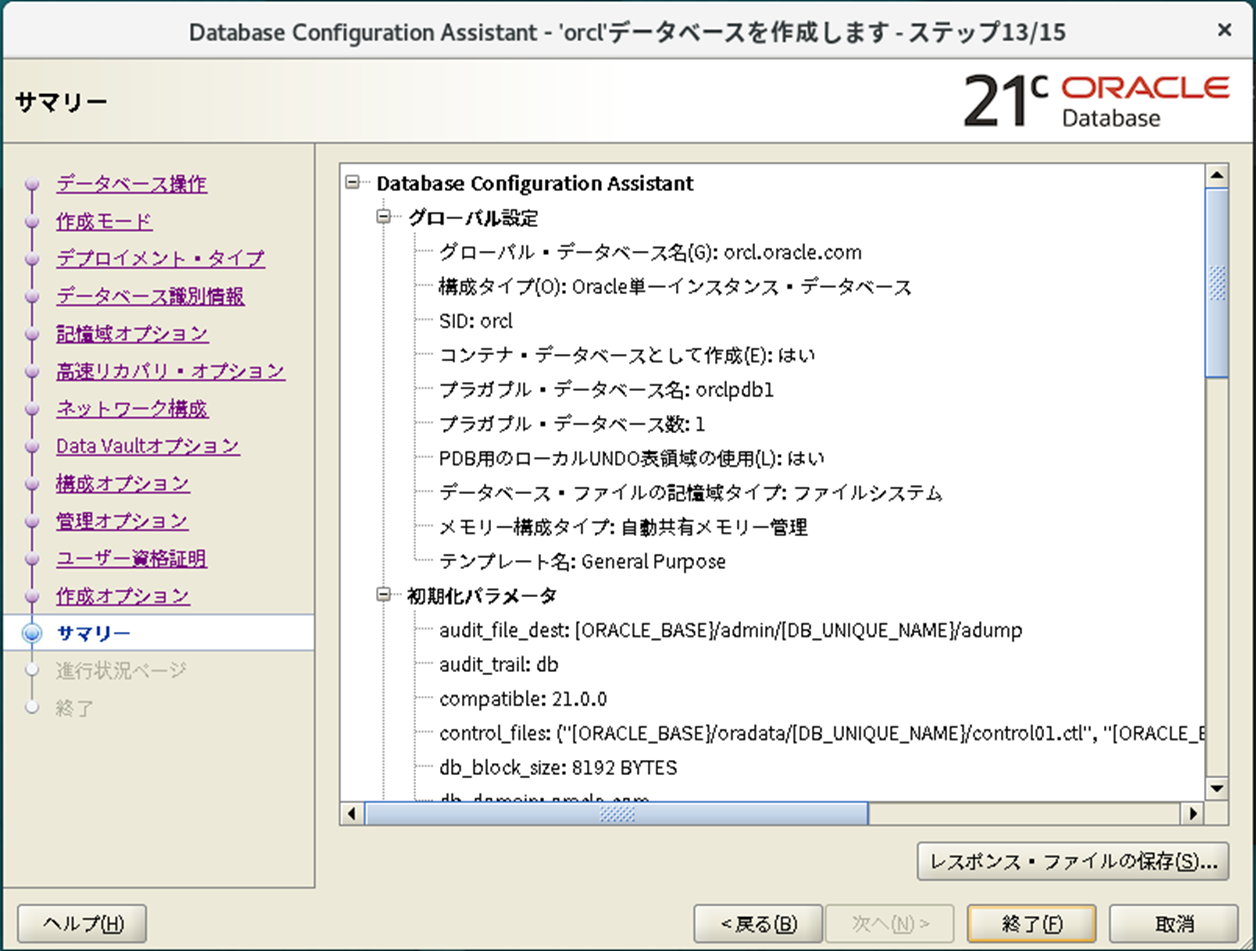Go to the データベース操作 step

click(131, 184)
